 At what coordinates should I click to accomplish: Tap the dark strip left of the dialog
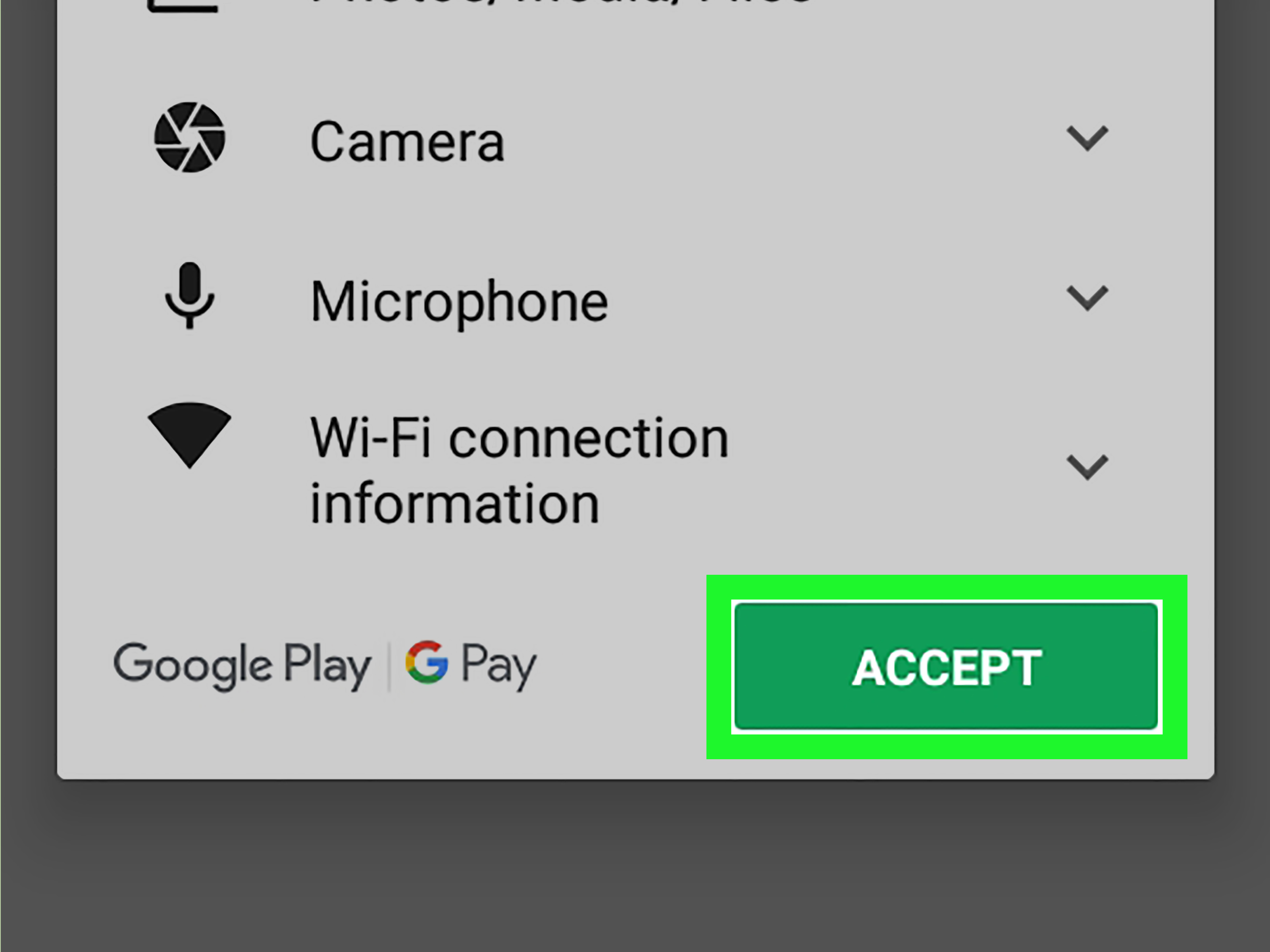29,390
